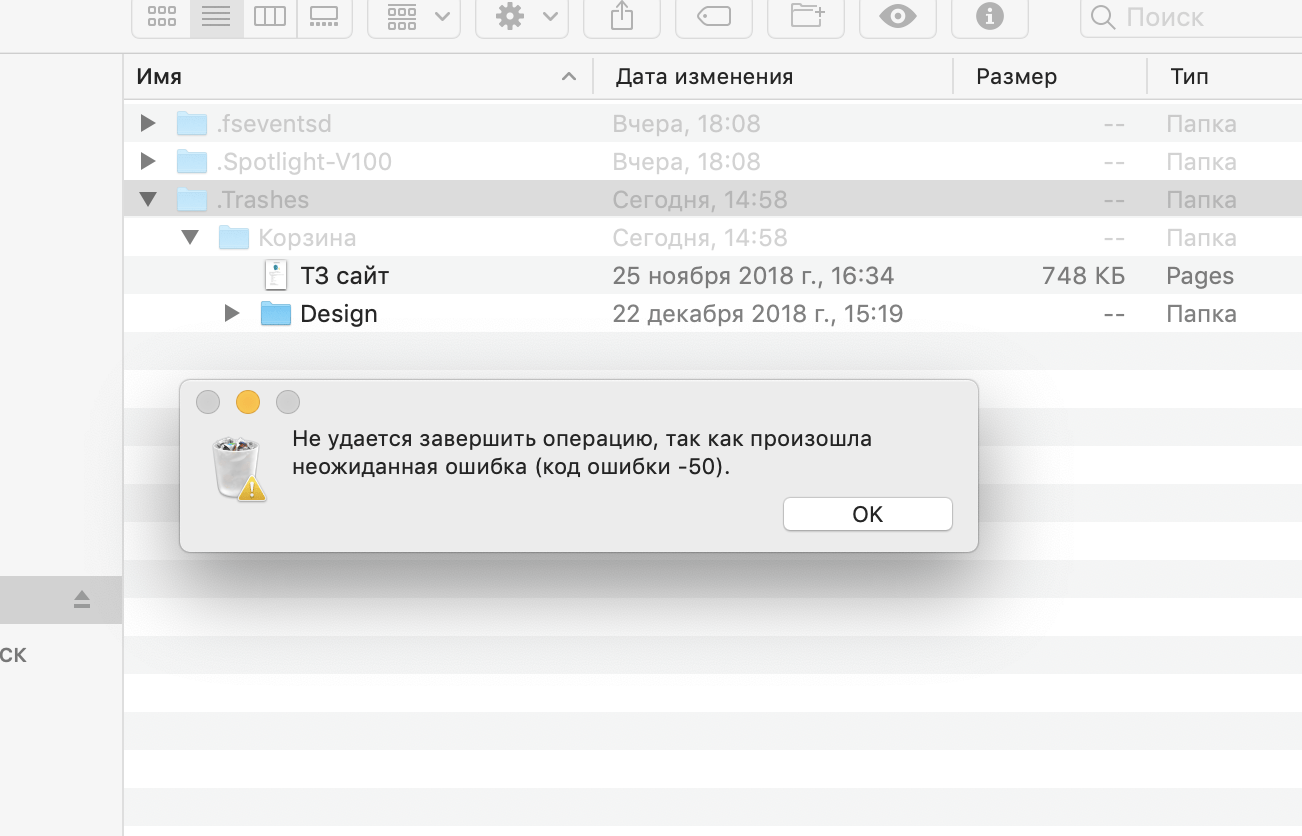Select the ТЗ сайт file name
The image size is (1302, 836).
[344, 276]
